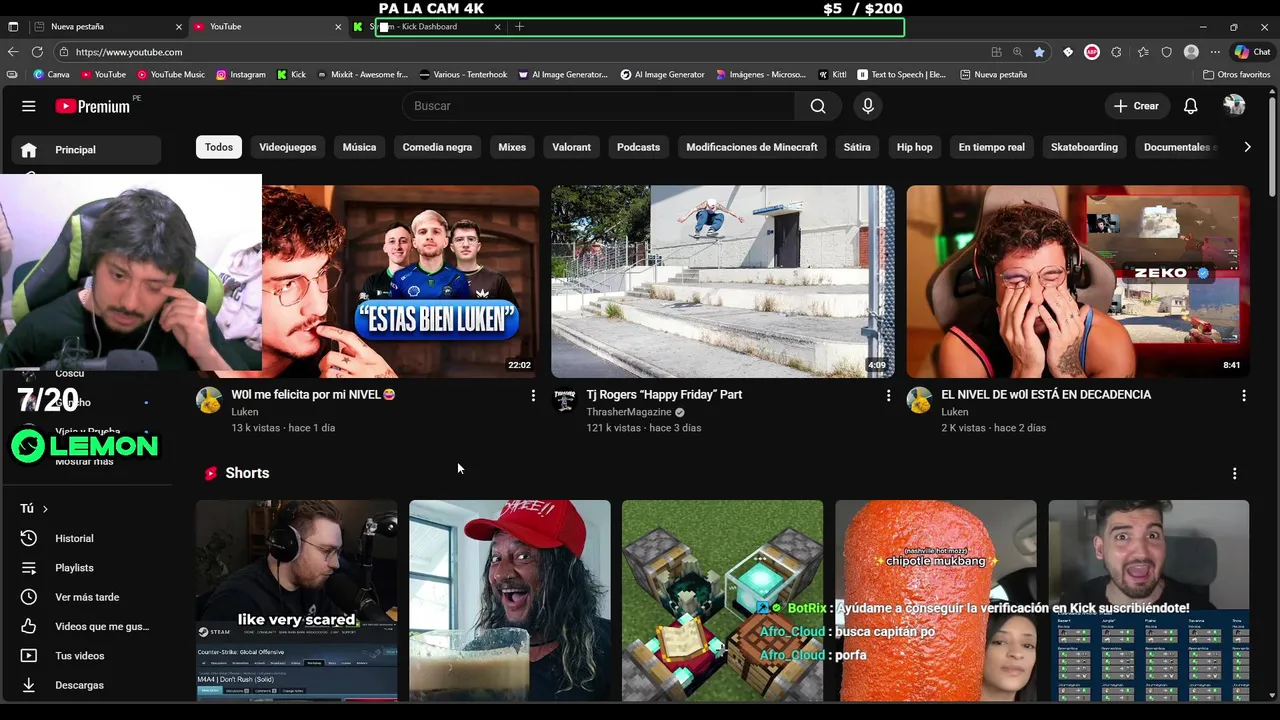Open a new browser tab with plus
This screenshot has height=720, width=1280.
[x=519, y=27]
